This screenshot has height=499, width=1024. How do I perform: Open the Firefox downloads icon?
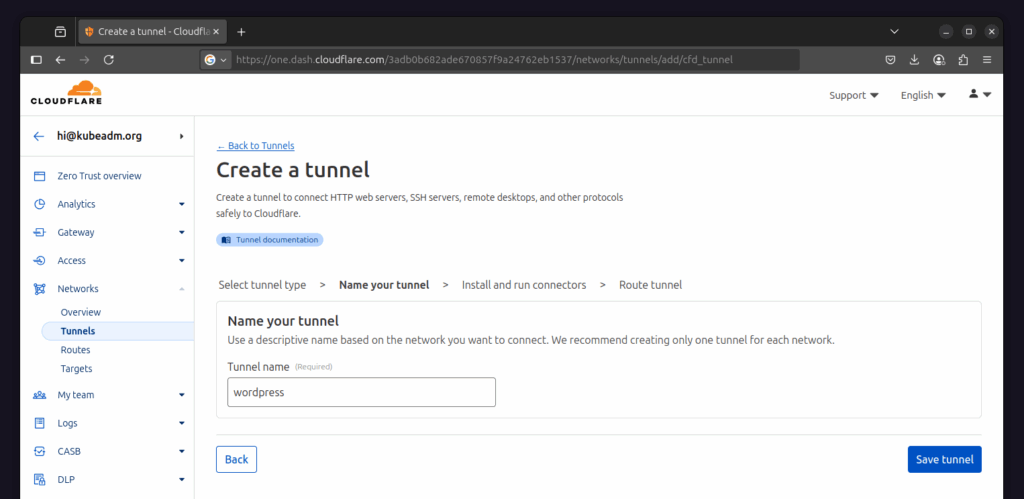(x=914, y=59)
